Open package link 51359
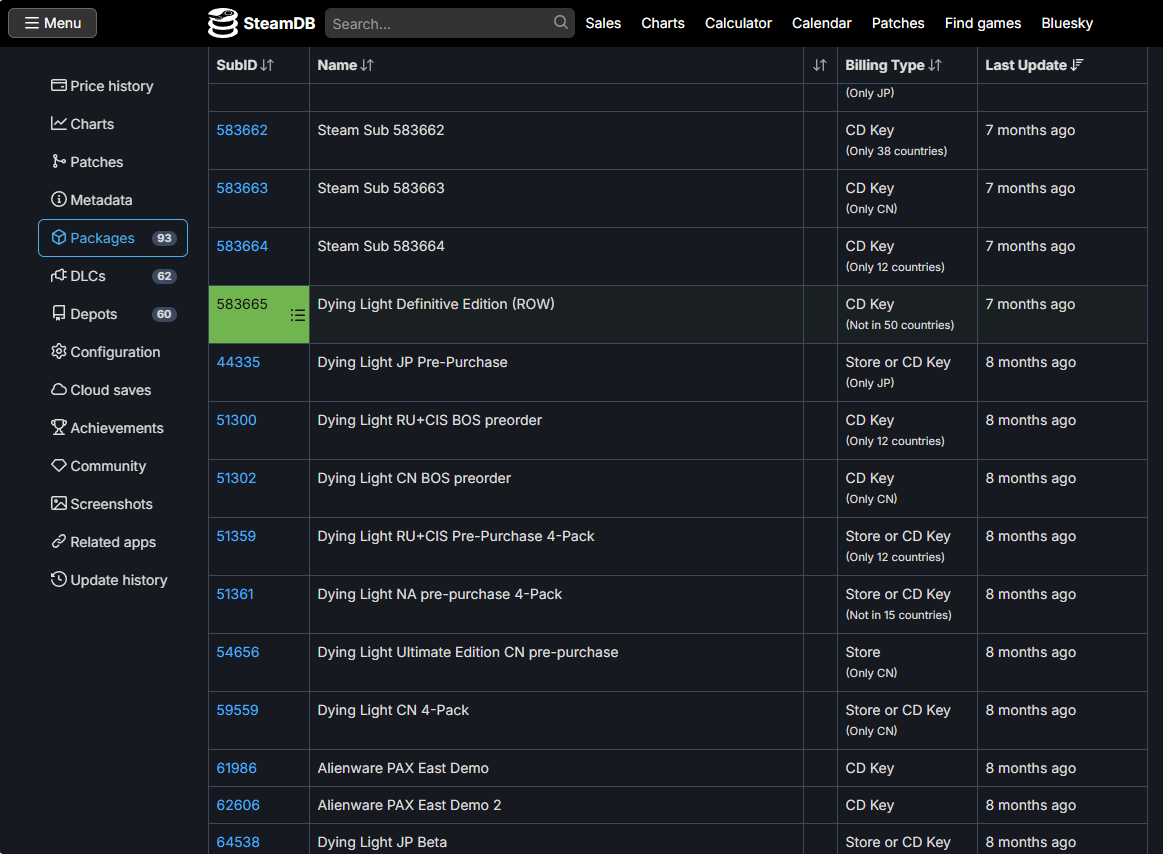This screenshot has height=854, width=1163. [236, 536]
